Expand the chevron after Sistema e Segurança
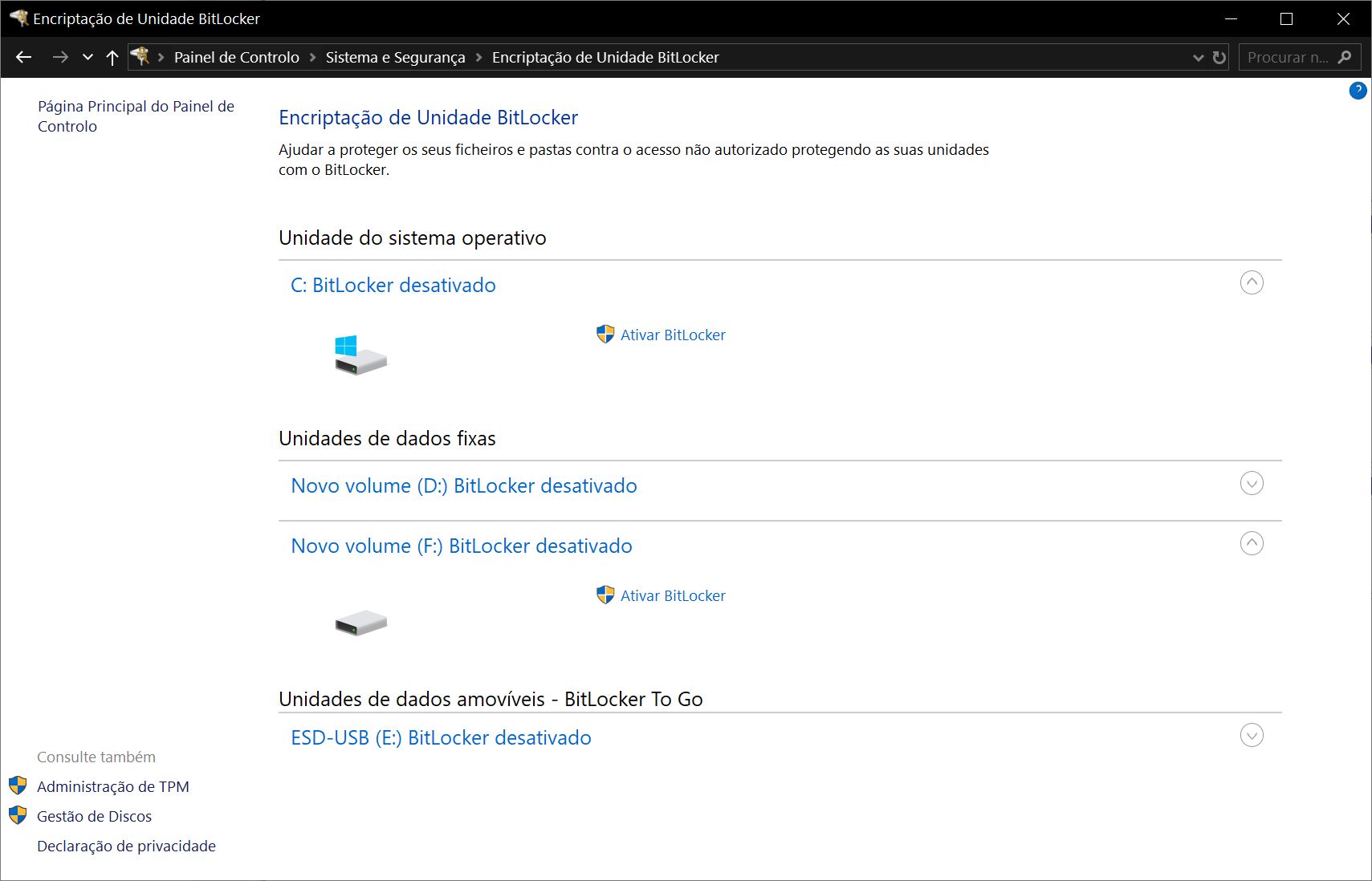1372x881 pixels. [478, 57]
